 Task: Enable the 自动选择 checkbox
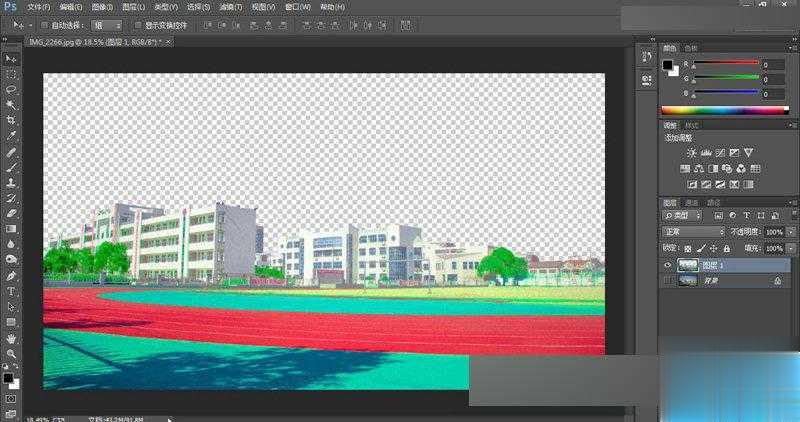tap(44, 24)
